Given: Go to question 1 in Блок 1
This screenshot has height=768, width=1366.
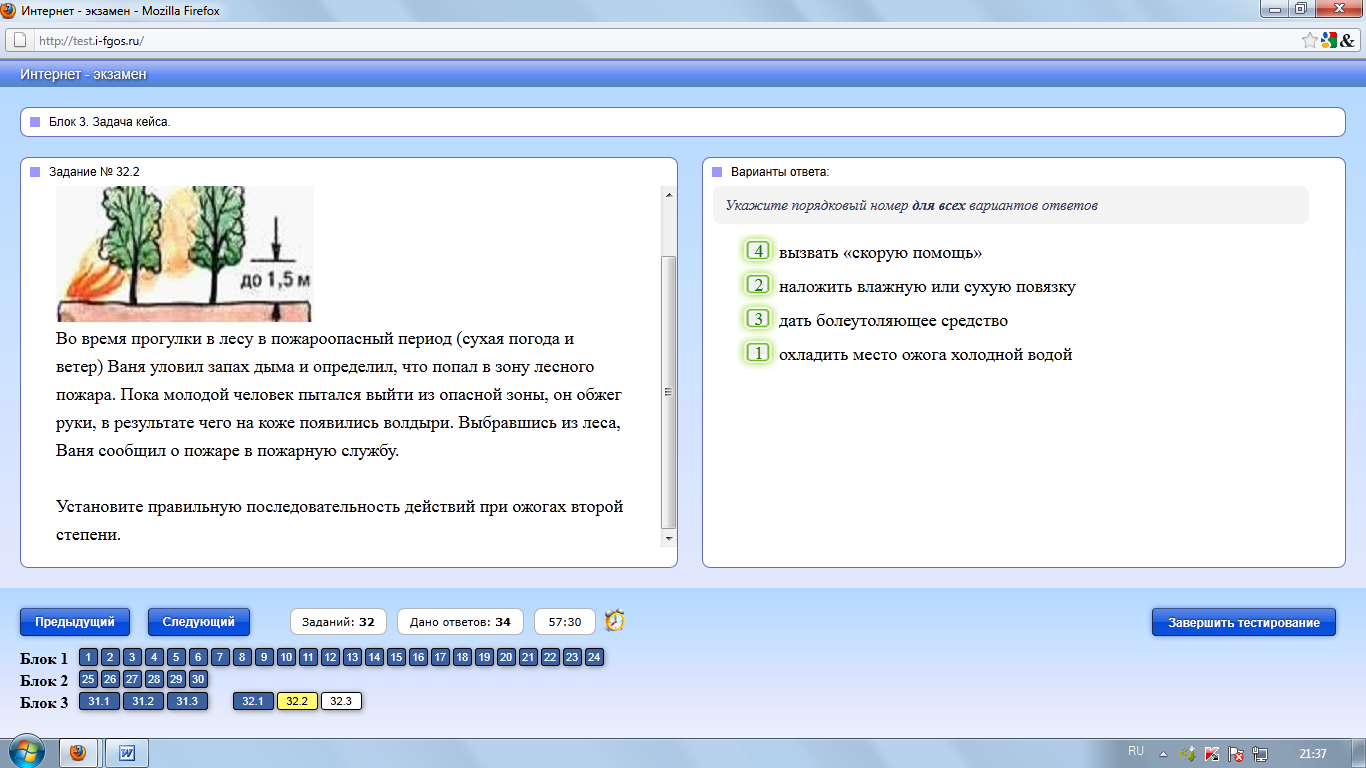Looking at the screenshot, I should pos(88,657).
